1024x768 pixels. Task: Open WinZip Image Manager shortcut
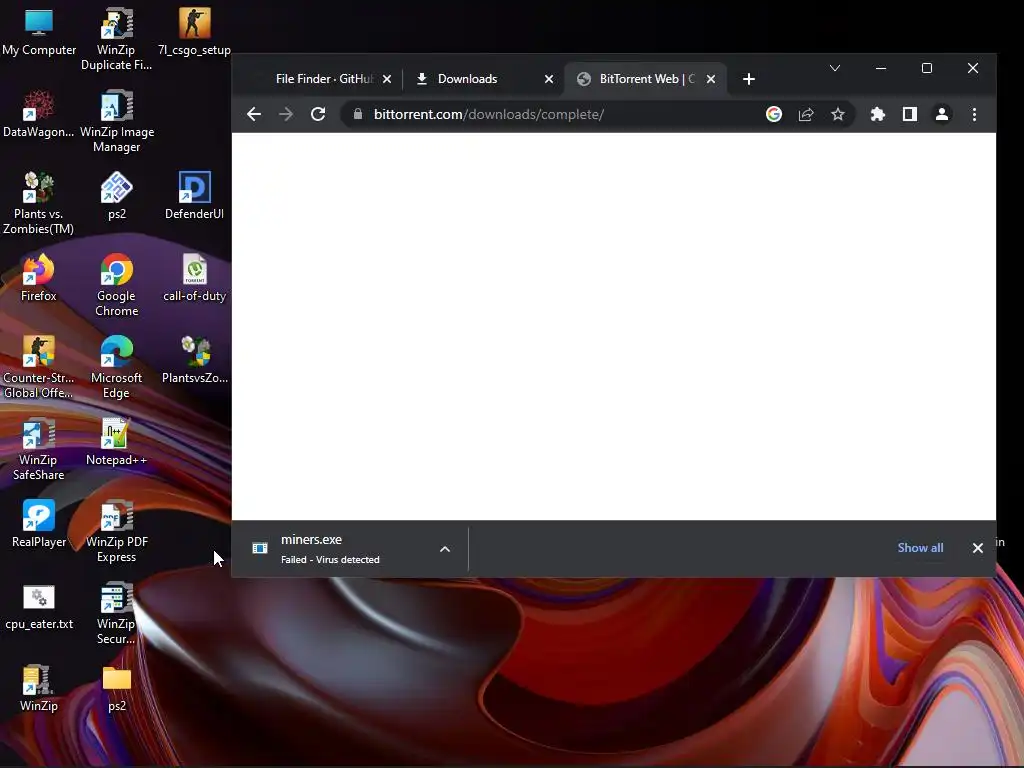coord(116,121)
